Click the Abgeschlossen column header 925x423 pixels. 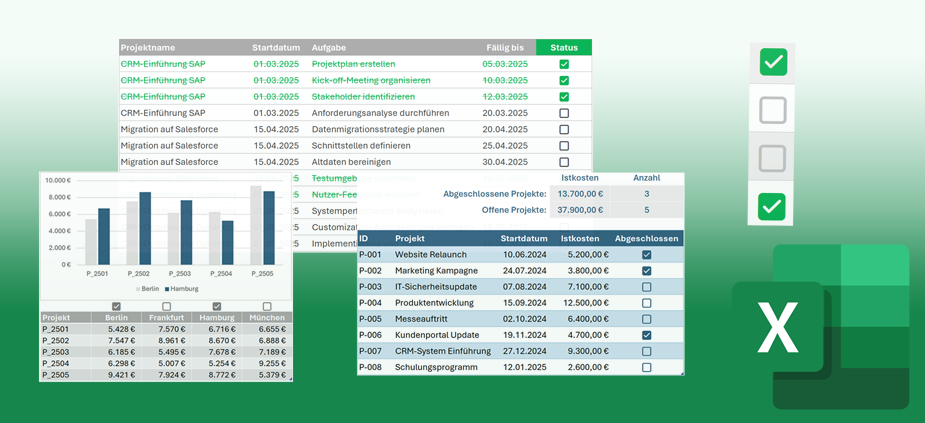pyautogui.click(x=647, y=239)
